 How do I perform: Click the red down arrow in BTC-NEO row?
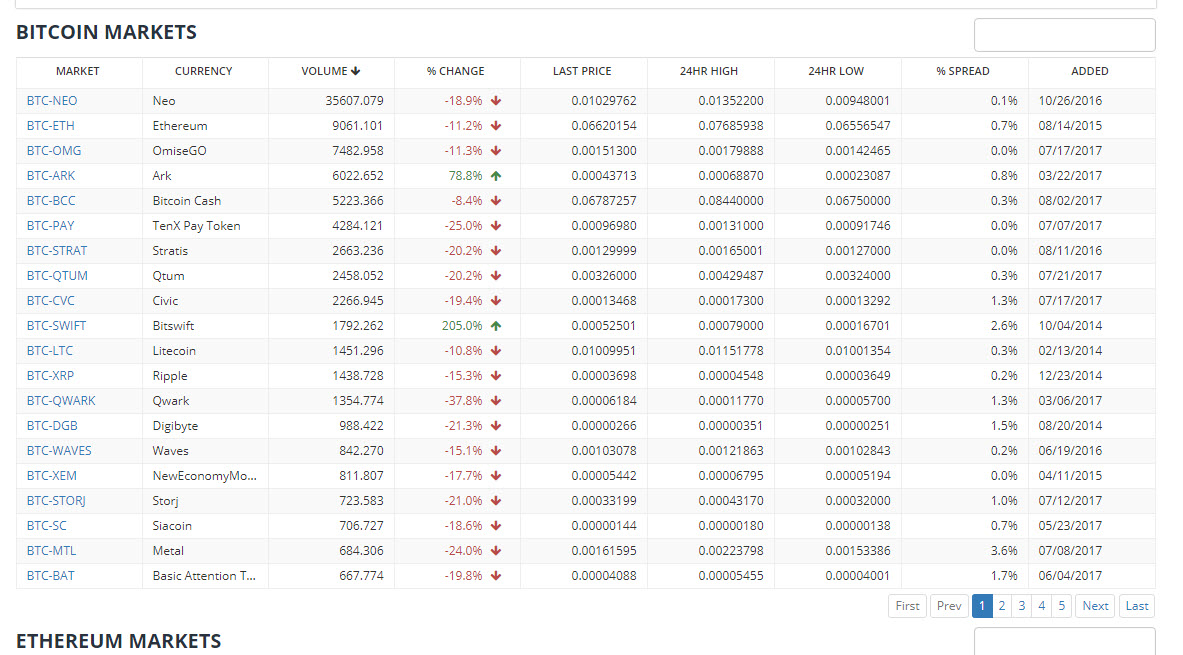pyautogui.click(x=496, y=100)
